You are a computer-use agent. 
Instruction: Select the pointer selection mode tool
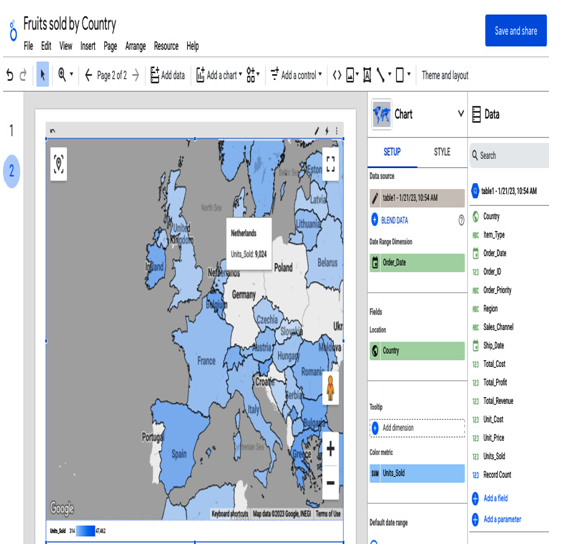tap(43, 74)
